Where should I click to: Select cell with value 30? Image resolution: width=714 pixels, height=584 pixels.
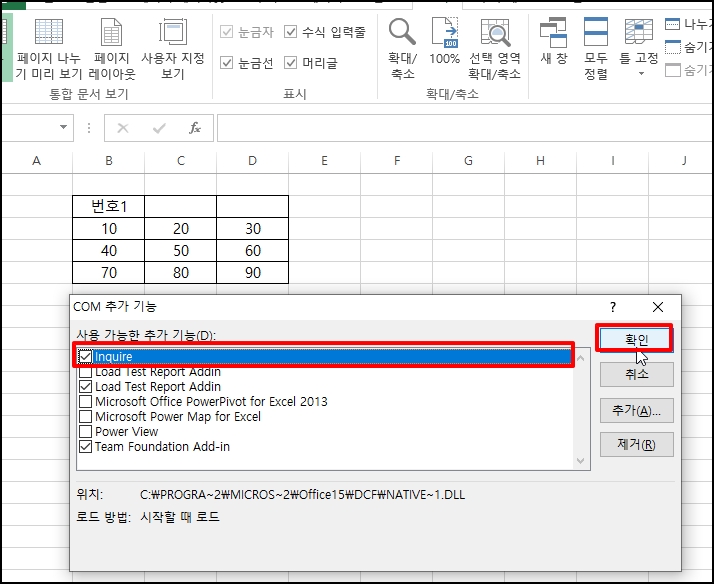point(253,229)
